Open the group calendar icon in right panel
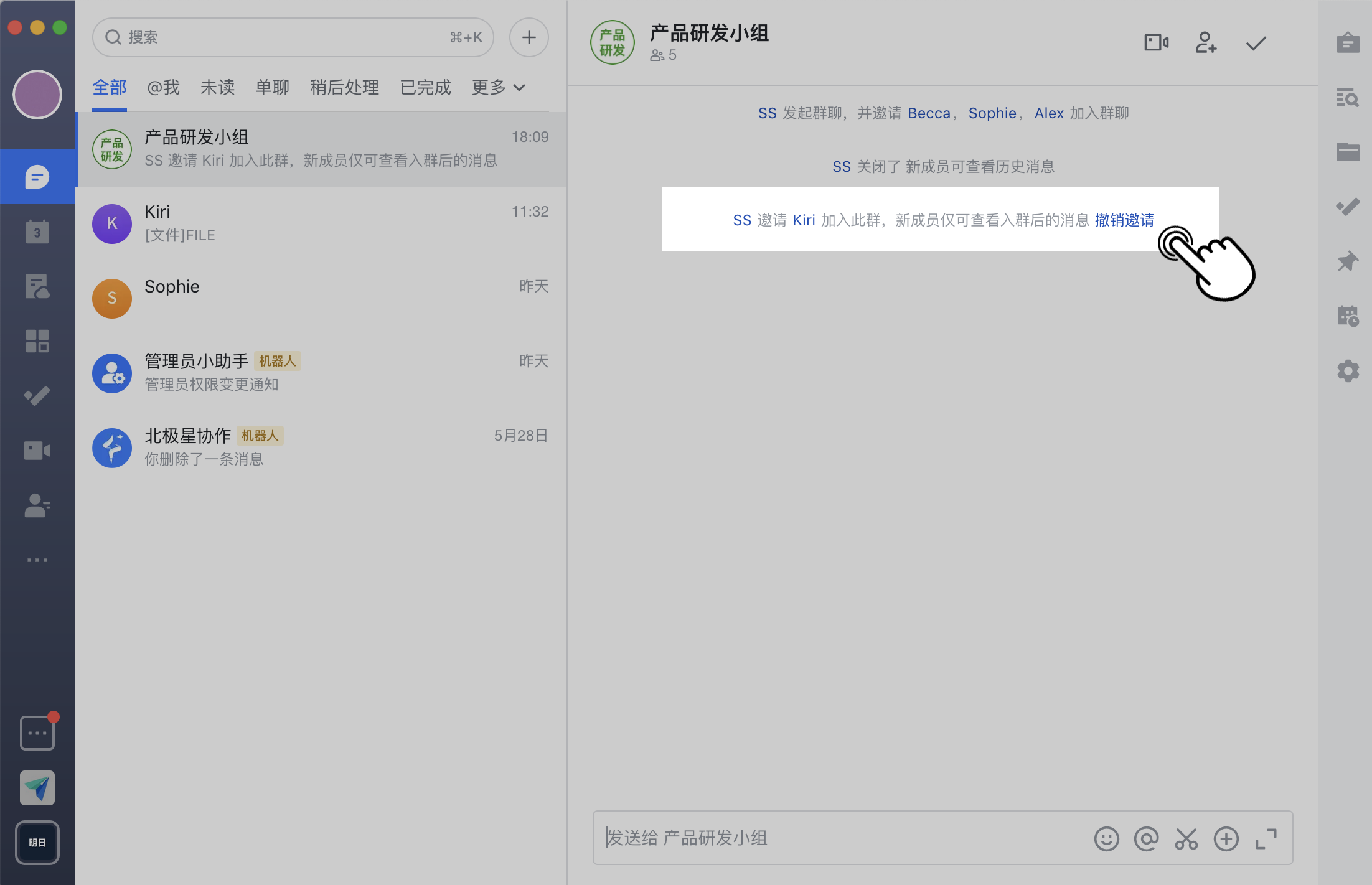Screen dimensions: 1372x885 (1348, 316)
